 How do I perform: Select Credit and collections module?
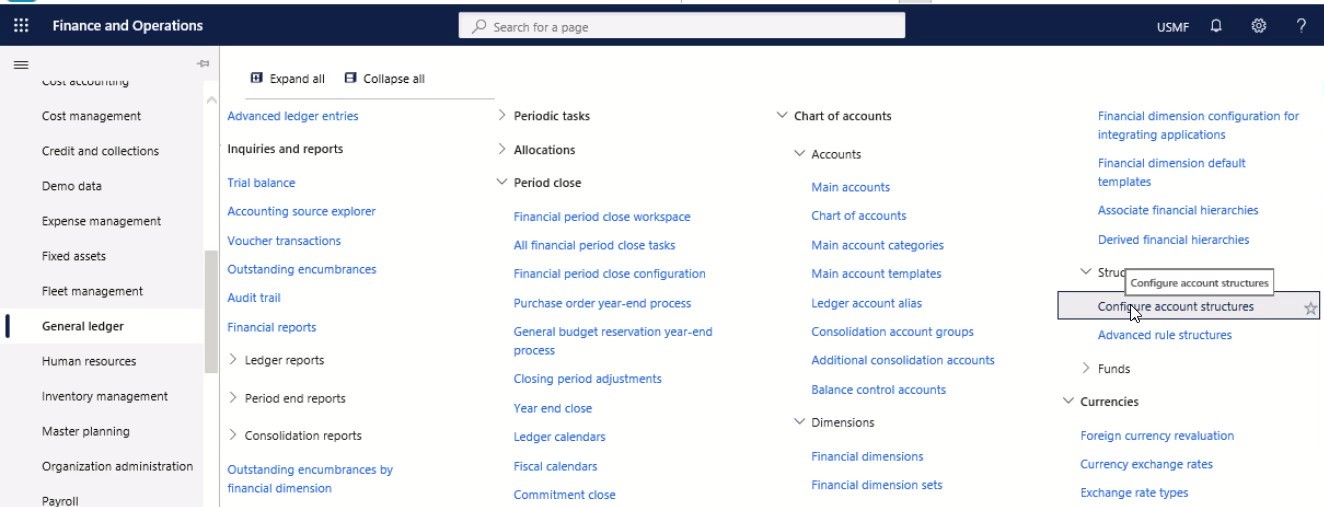(x=100, y=151)
